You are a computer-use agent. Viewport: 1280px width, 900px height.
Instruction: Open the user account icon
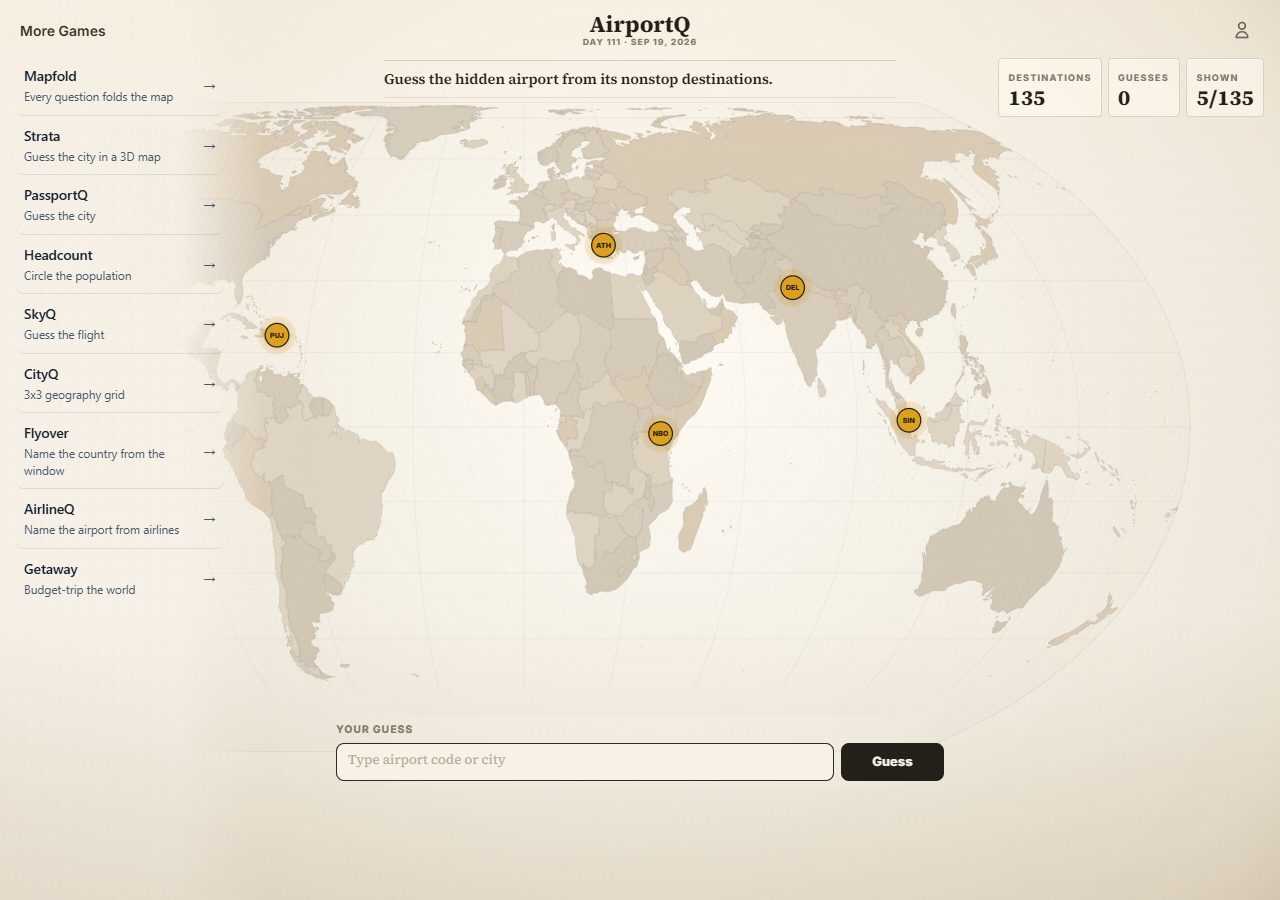tap(1242, 30)
